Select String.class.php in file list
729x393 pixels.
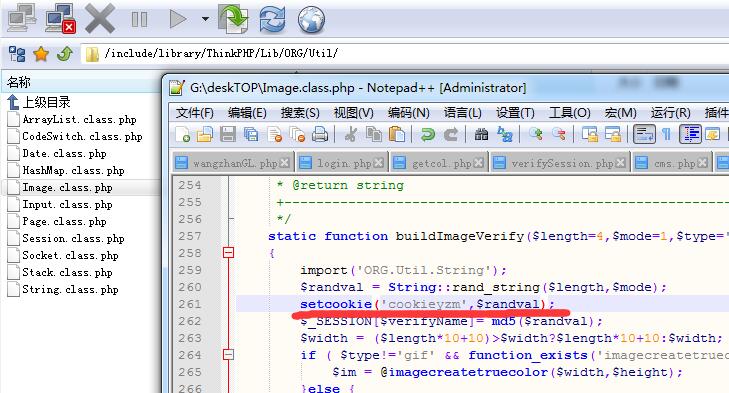click(x=63, y=289)
